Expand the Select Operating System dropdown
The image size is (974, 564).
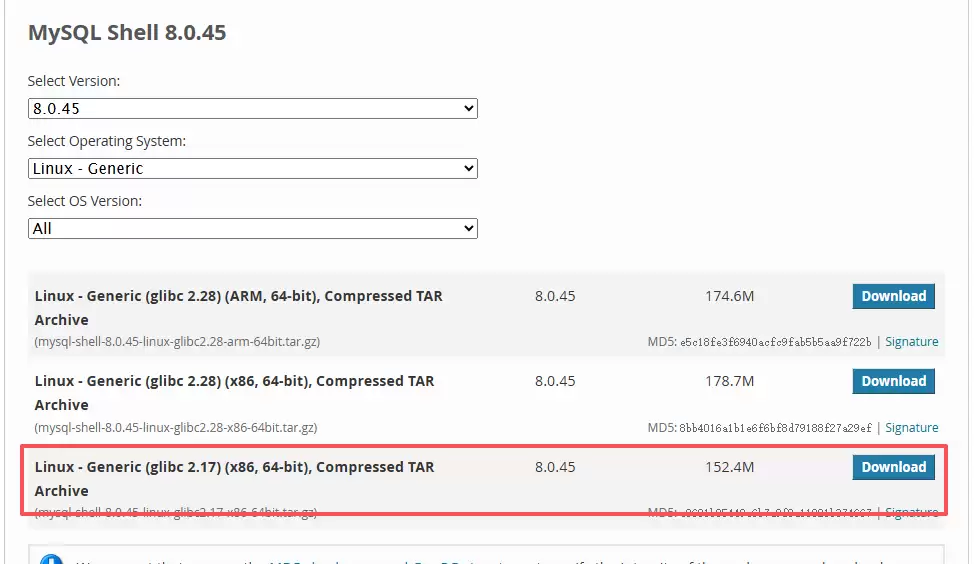coord(252,168)
